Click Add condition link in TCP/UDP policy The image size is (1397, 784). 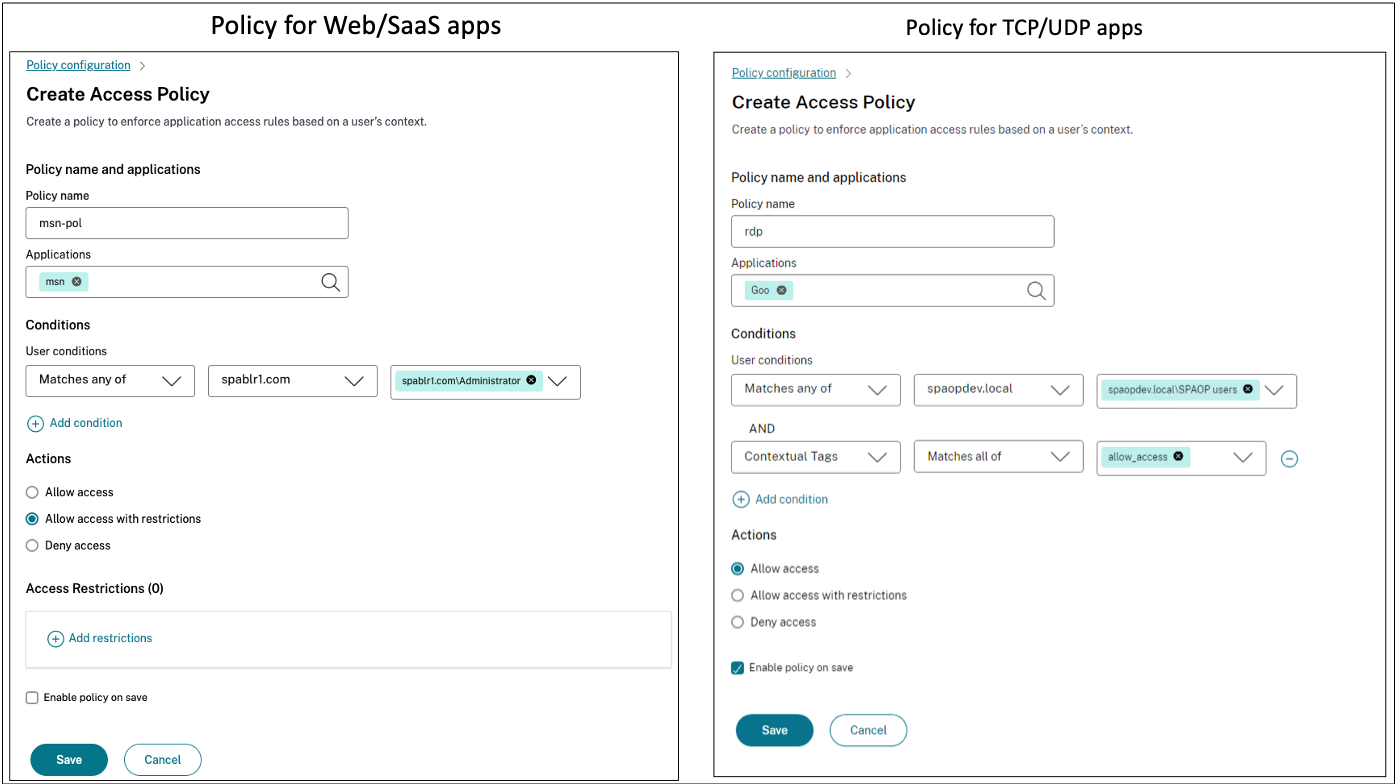(x=791, y=500)
